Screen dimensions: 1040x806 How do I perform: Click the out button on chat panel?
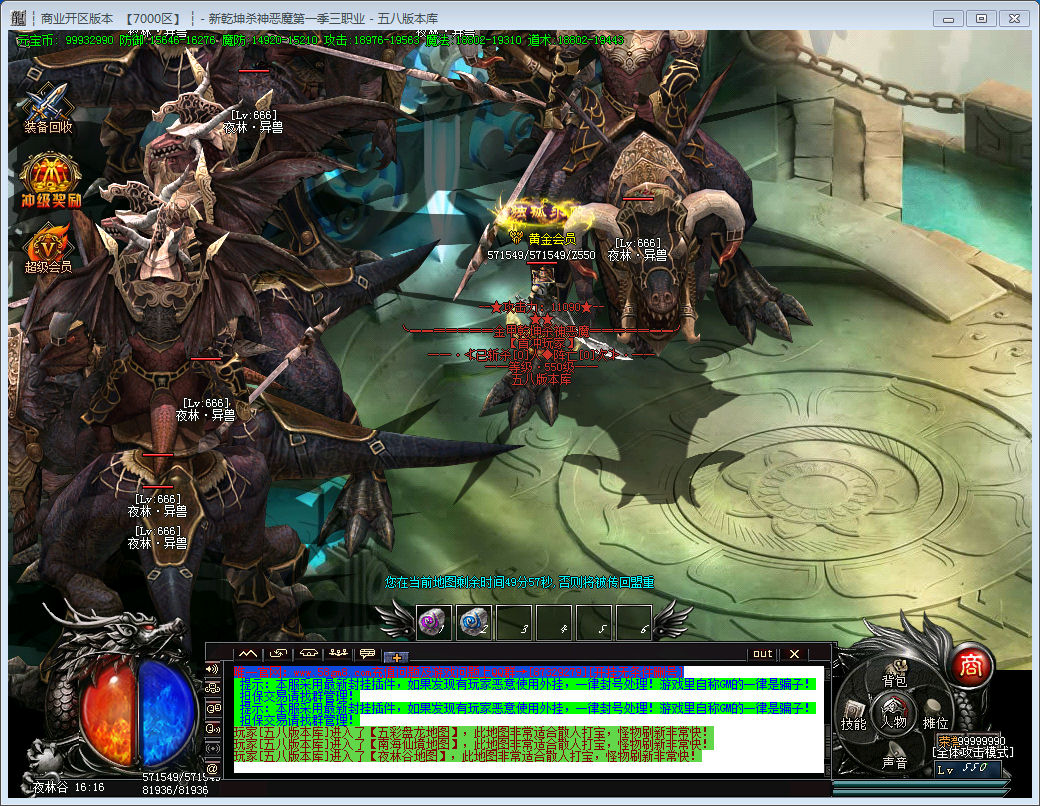[x=763, y=654]
